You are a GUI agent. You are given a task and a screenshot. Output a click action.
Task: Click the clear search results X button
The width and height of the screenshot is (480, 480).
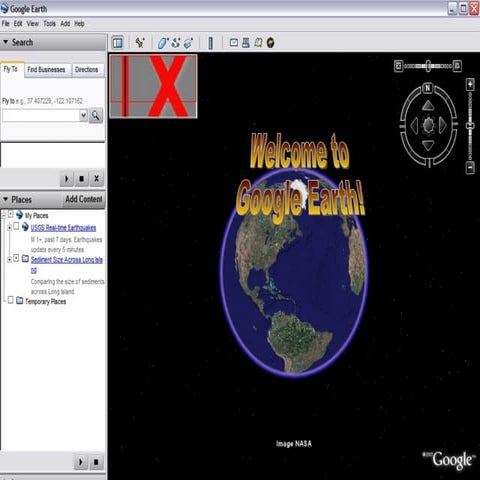pyautogui.click(x=96, y=179)
